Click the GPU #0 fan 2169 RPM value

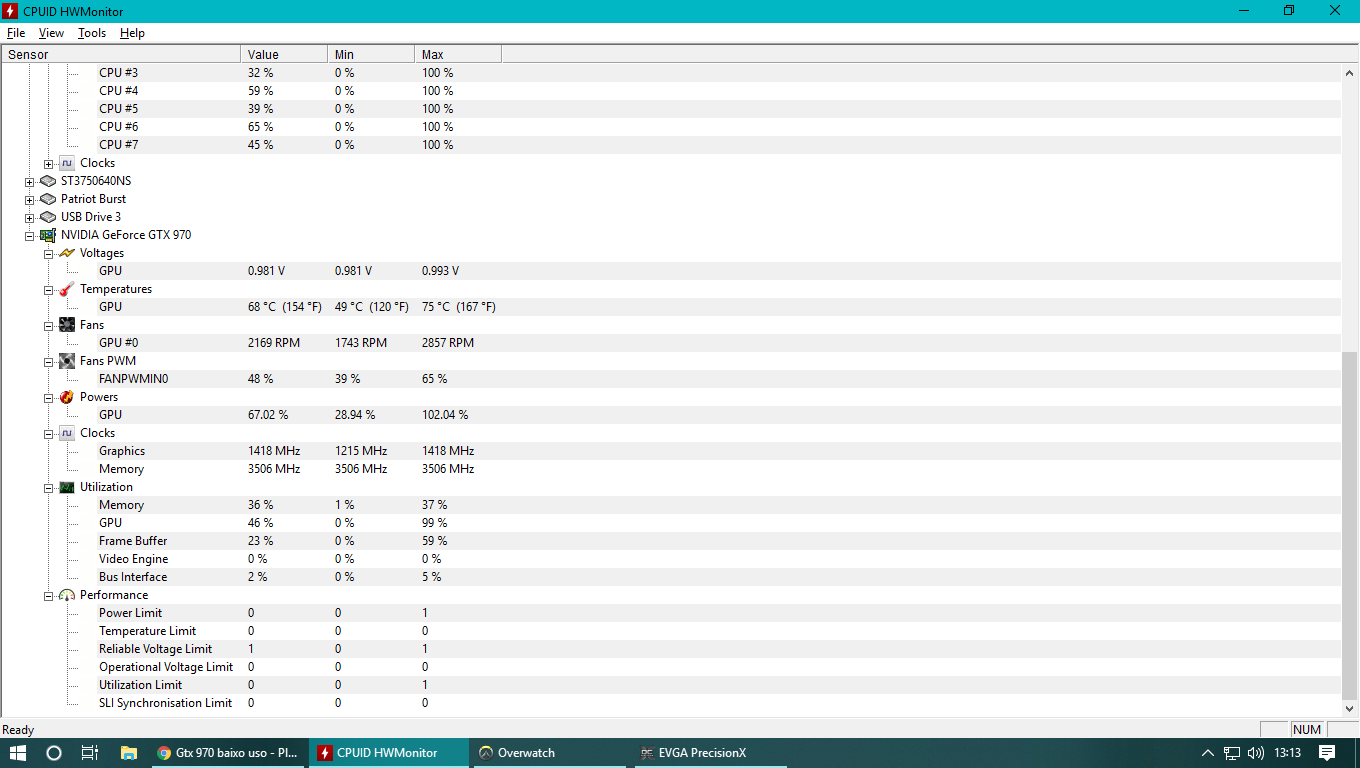coord(274,343)
